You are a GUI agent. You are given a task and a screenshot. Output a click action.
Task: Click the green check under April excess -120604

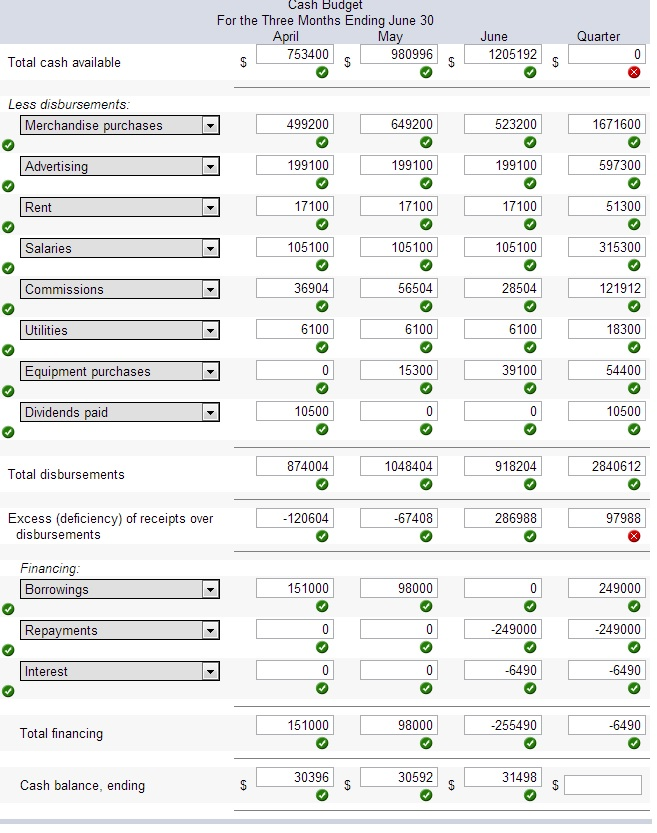click(322, 536)
